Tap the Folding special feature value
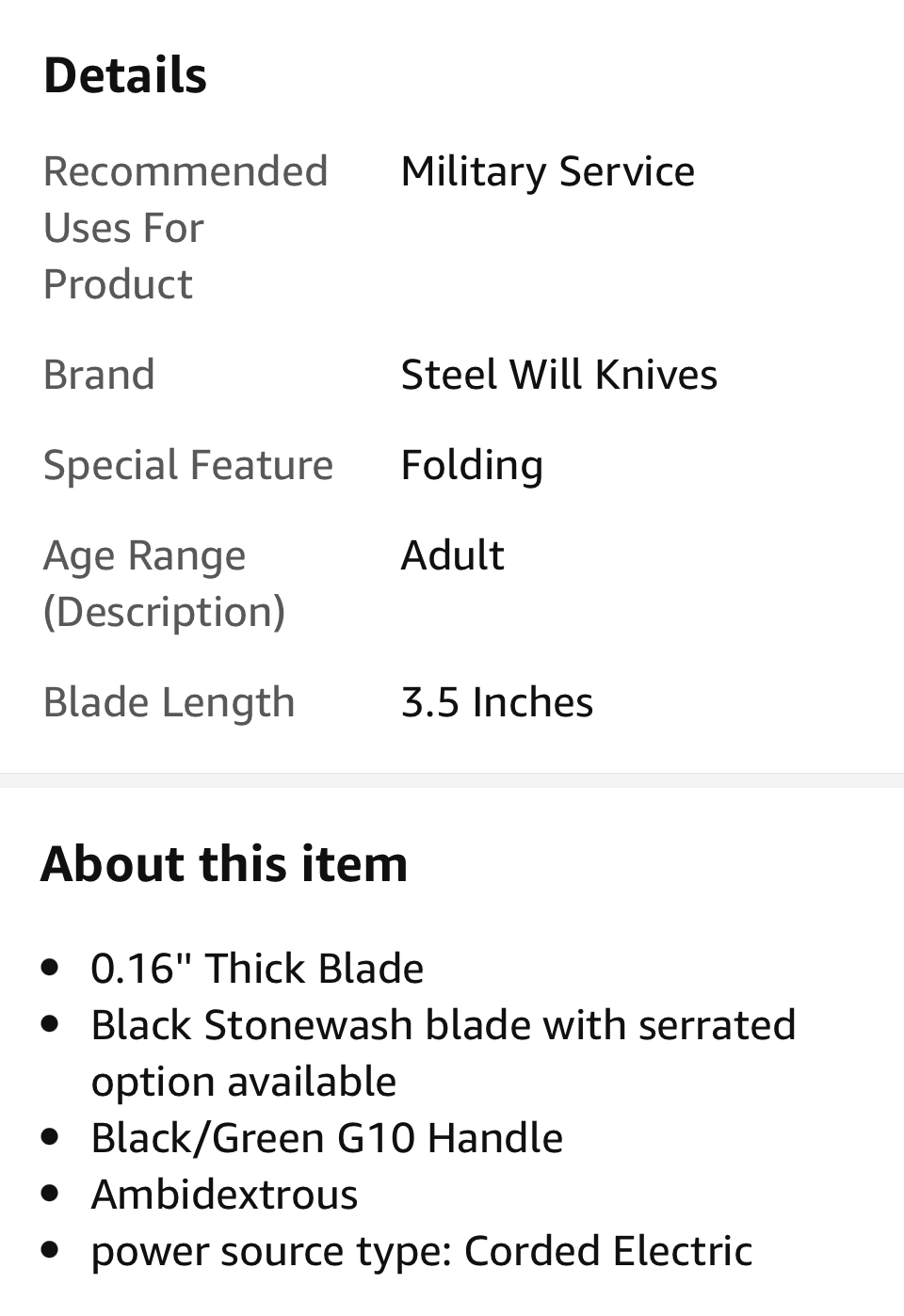 click(472, 465)
